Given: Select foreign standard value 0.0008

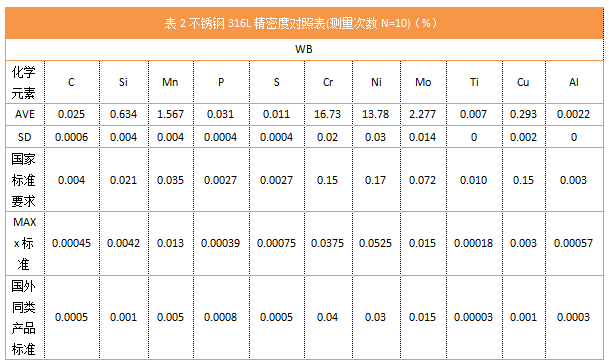Looking at the screenshot, I should pos(220,318).
